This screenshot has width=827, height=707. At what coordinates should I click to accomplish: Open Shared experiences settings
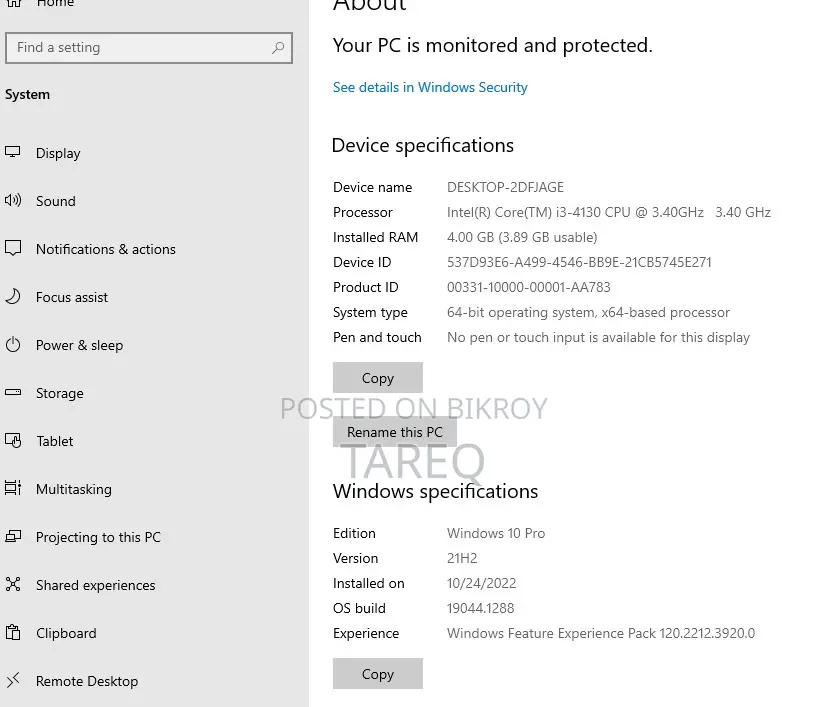tap(95, 585)
